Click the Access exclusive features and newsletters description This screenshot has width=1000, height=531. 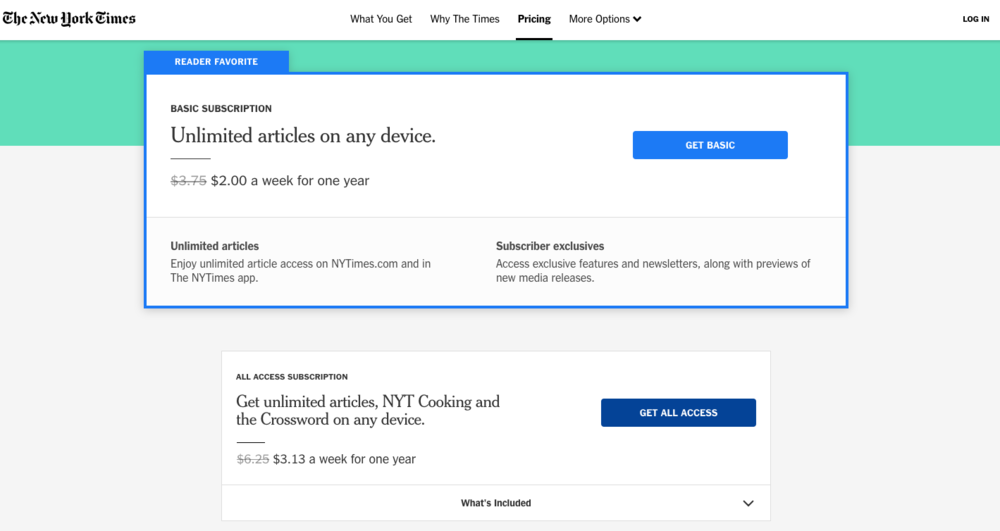(x=653, y=271)
